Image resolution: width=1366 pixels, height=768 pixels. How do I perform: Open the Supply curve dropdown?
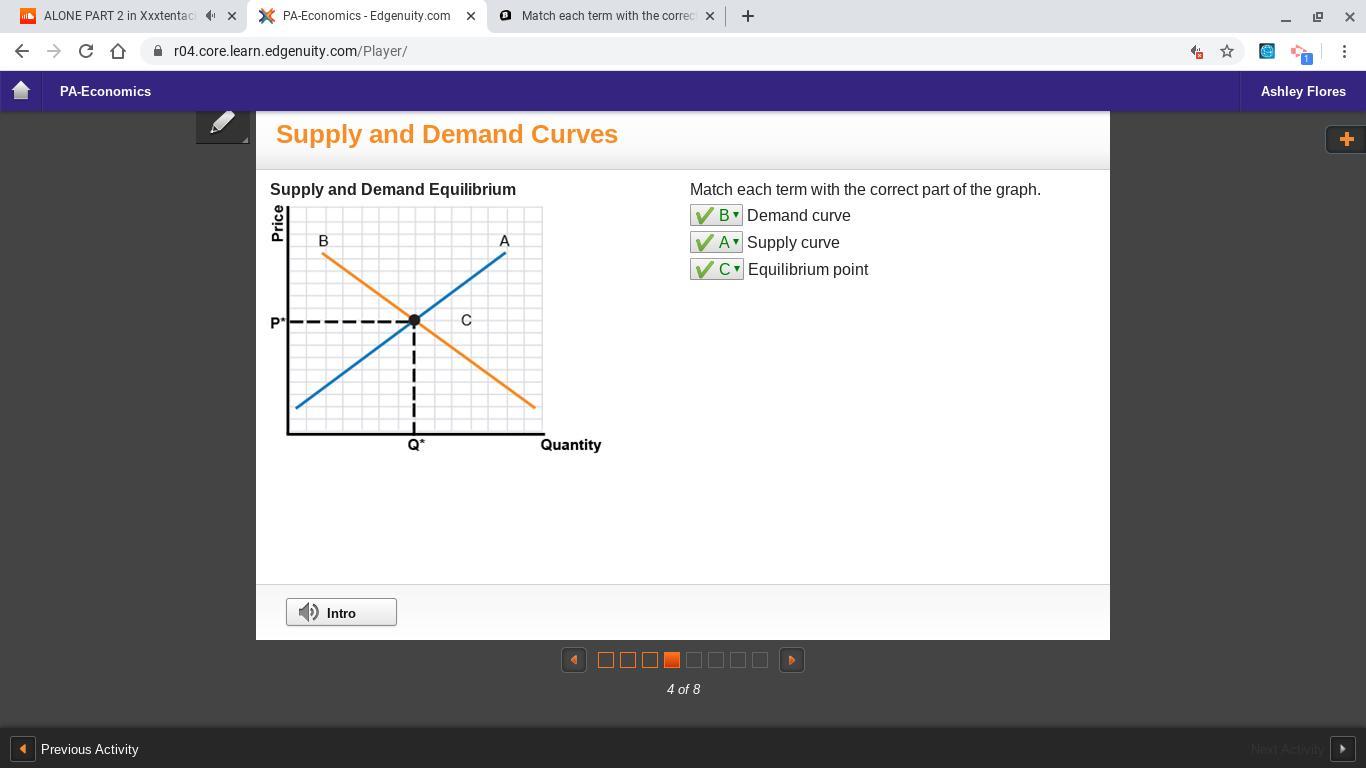tap(716, 243)
